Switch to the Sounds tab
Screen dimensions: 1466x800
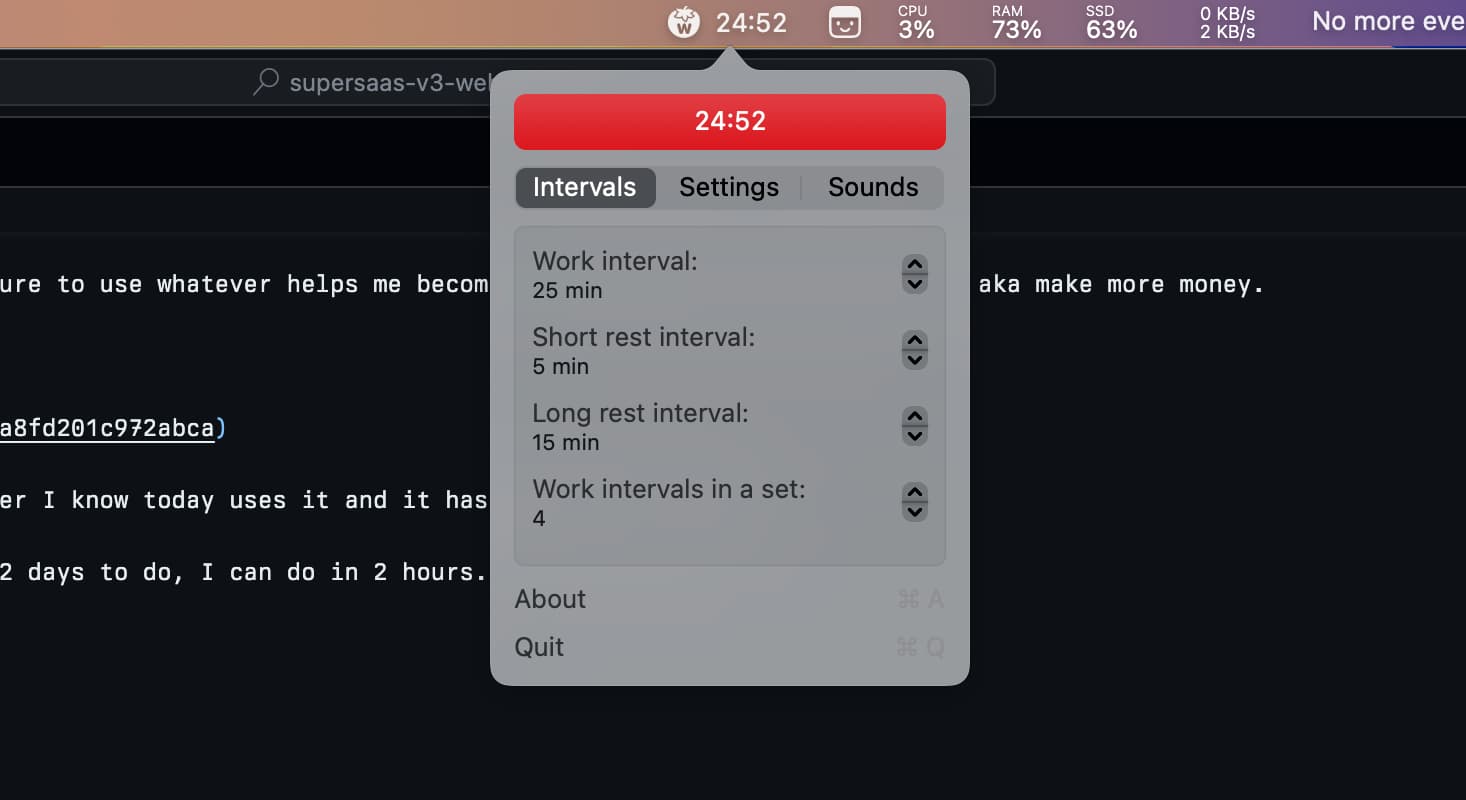coord(872,188)
